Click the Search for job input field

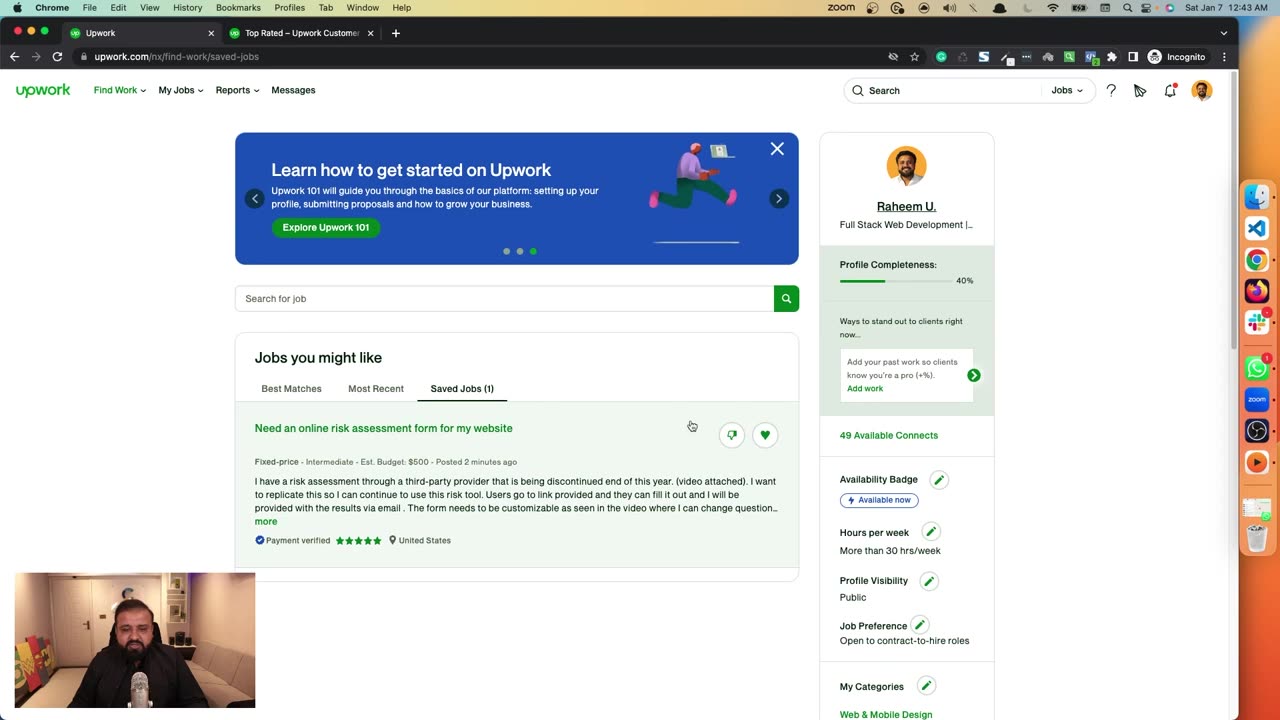click(504, 298)
